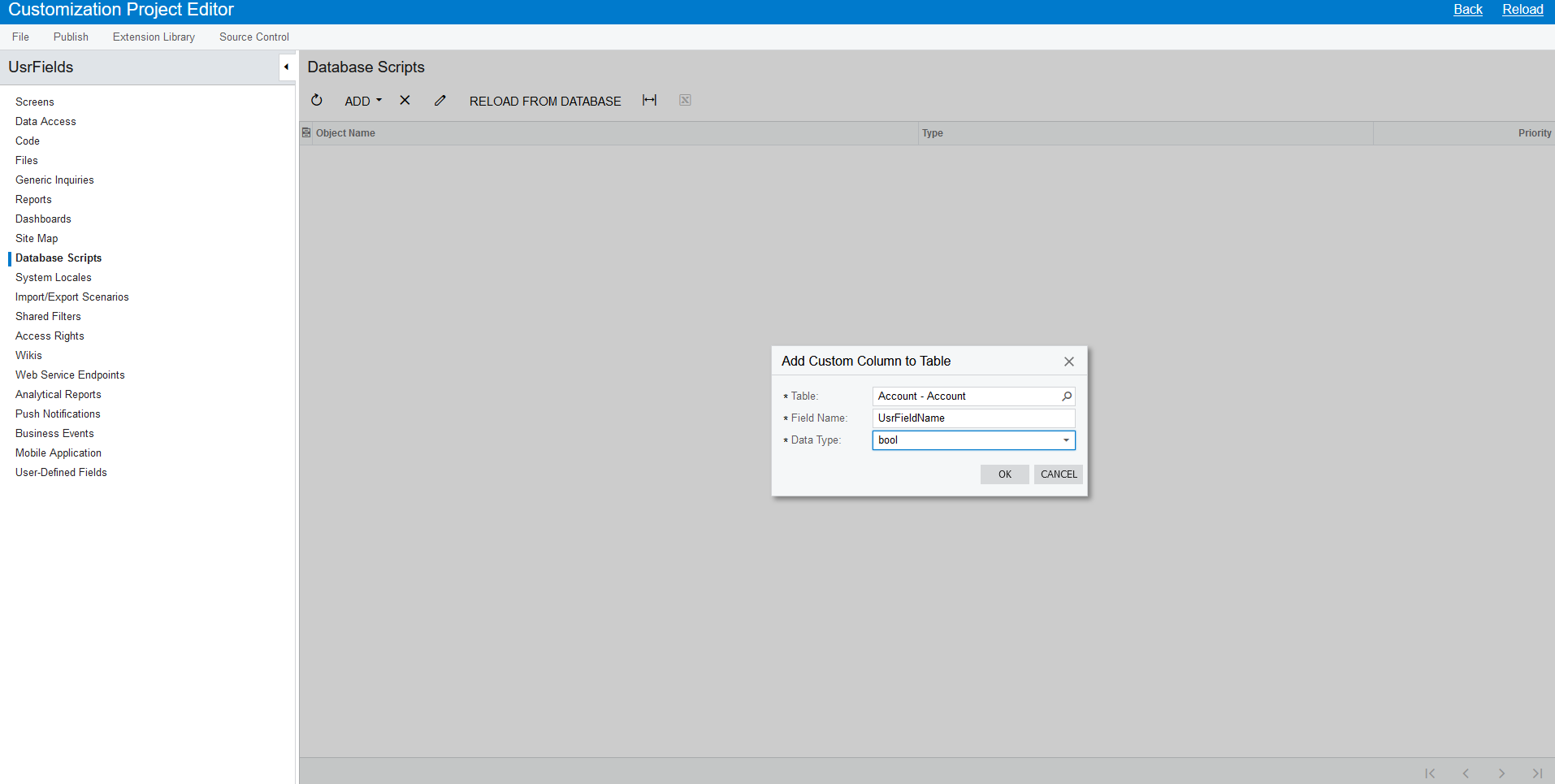The width and height of the screenshot is (1555, 784).
Task: Click the Edit pencil icon
Action: tap(440, 100)
